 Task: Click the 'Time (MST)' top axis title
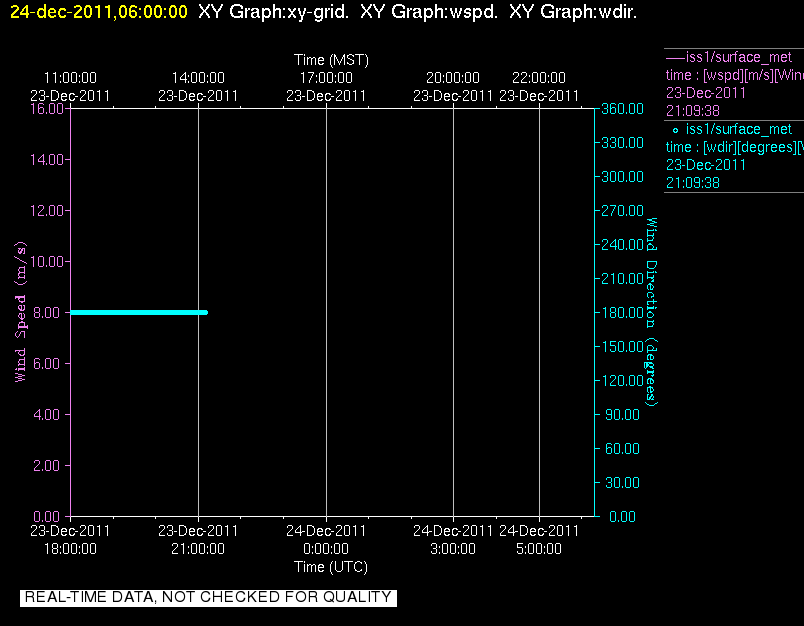point(331,60)
